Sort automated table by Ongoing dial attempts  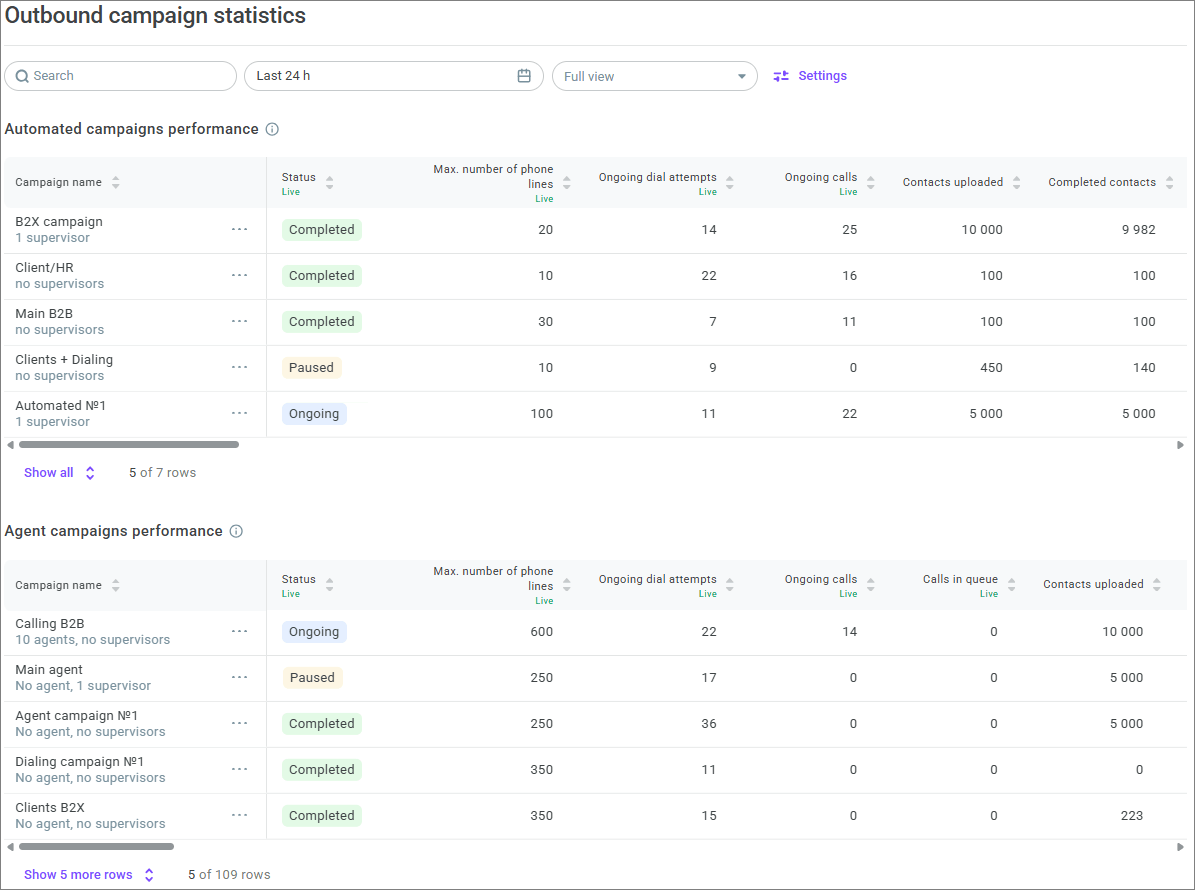[729, 182]
